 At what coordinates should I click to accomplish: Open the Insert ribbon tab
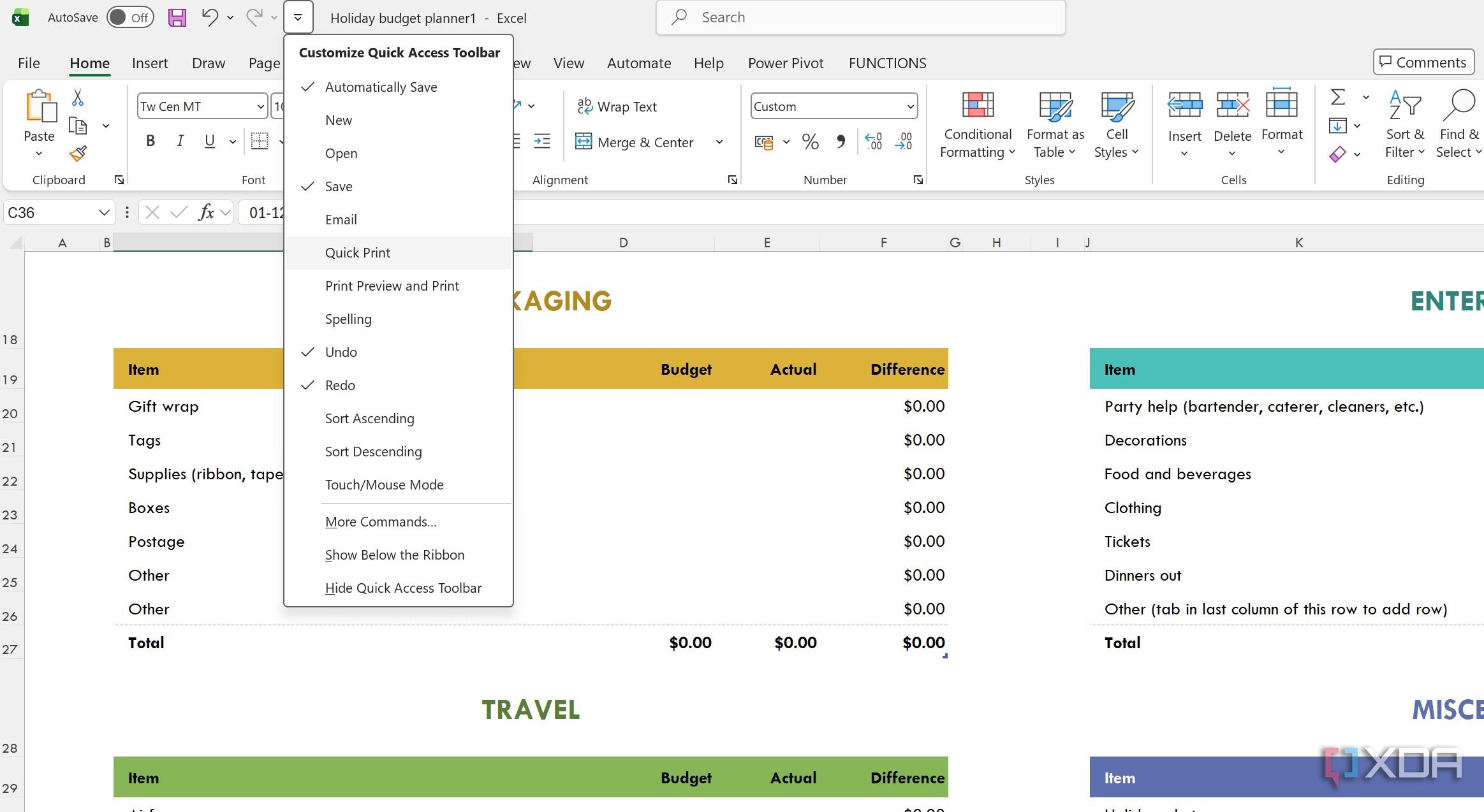click(x=150, y=63)
